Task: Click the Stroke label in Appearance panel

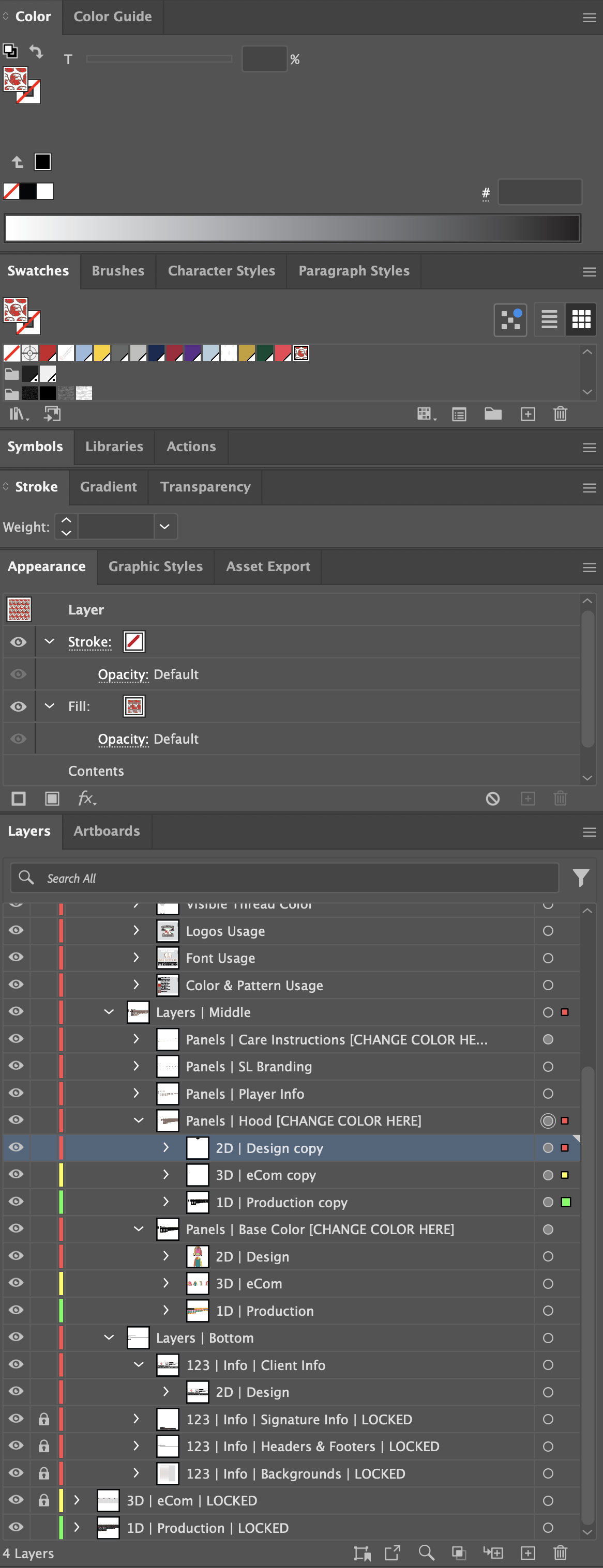Action: click(89, 641)
